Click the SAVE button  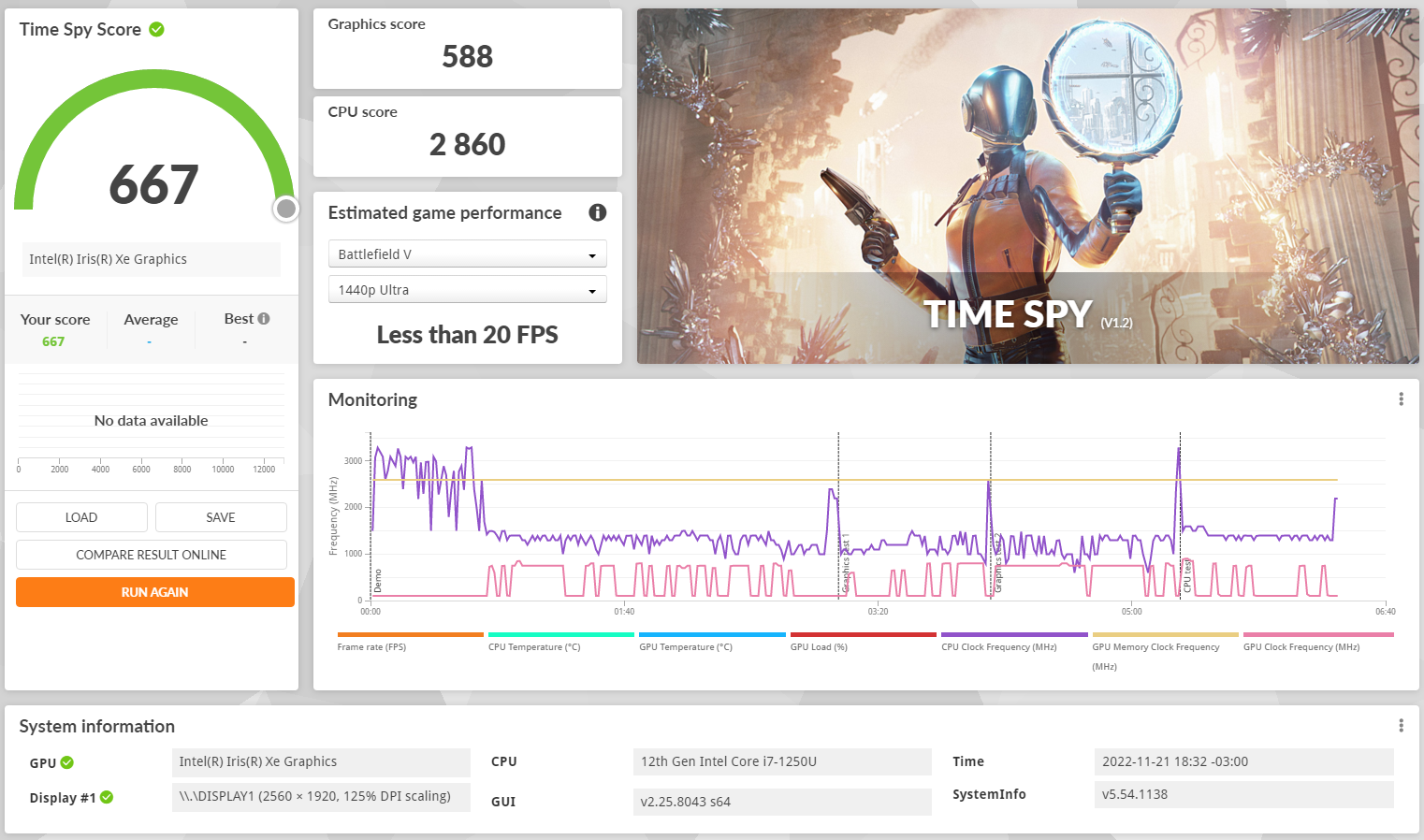[x=221, y=517]
